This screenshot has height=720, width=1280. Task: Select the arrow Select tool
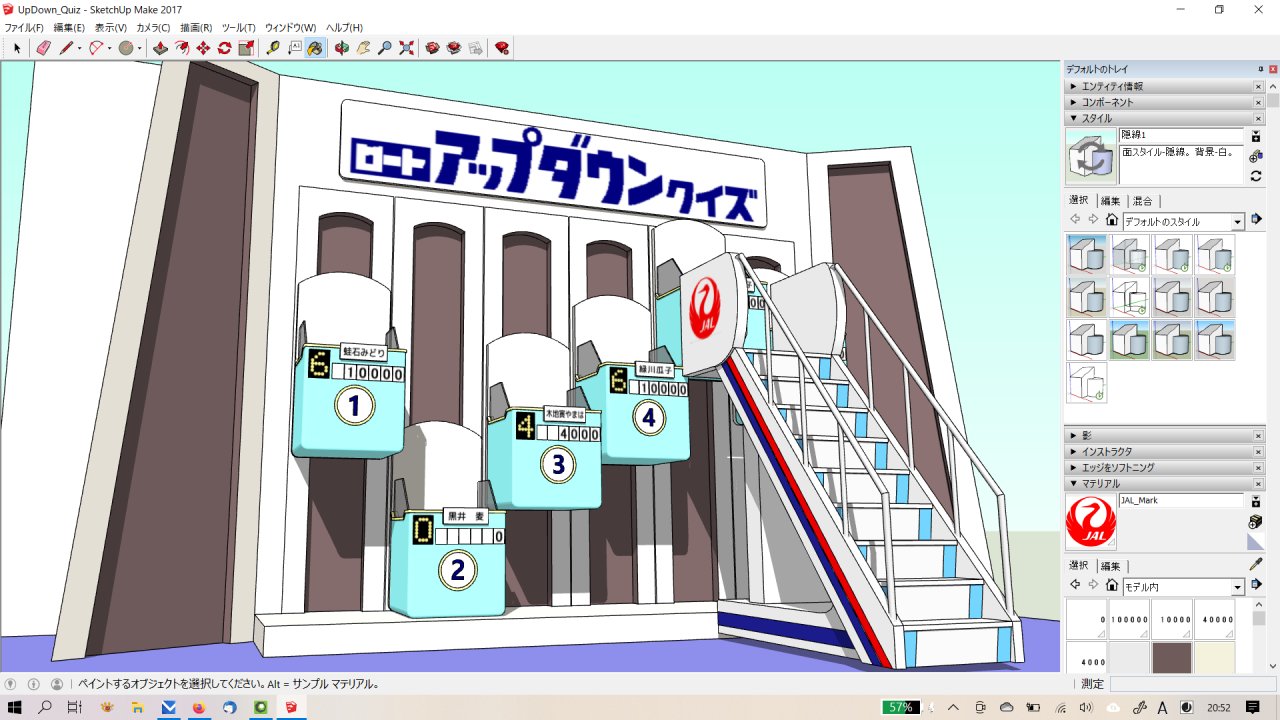(17, 47)
